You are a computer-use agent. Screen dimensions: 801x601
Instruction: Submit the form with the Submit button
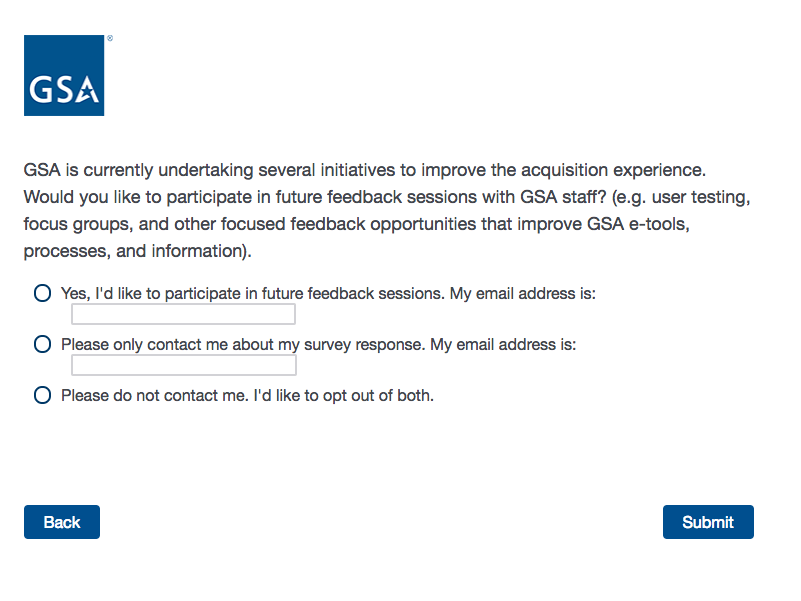click(708, 522)
